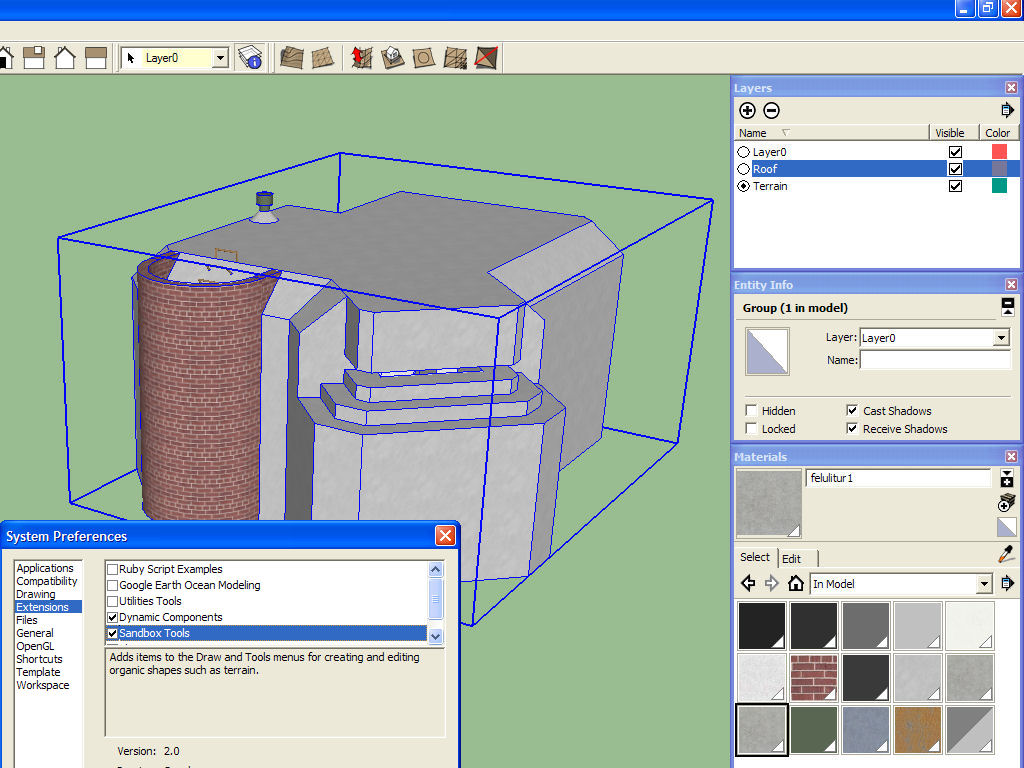Select the Sandbox Drape tool
The height and width of the screenshot is (768, 1024).
pyautogui.click(x=423, y=57)
